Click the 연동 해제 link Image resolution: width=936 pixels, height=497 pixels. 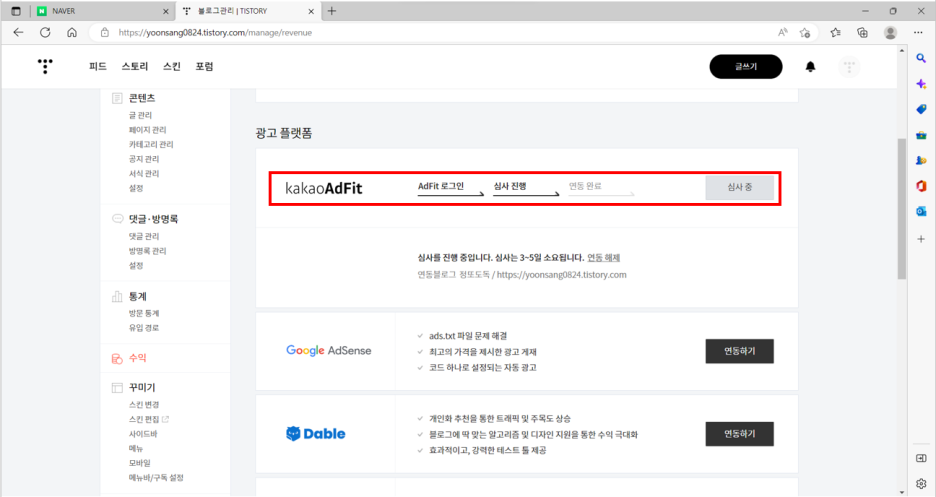[604, 258]
